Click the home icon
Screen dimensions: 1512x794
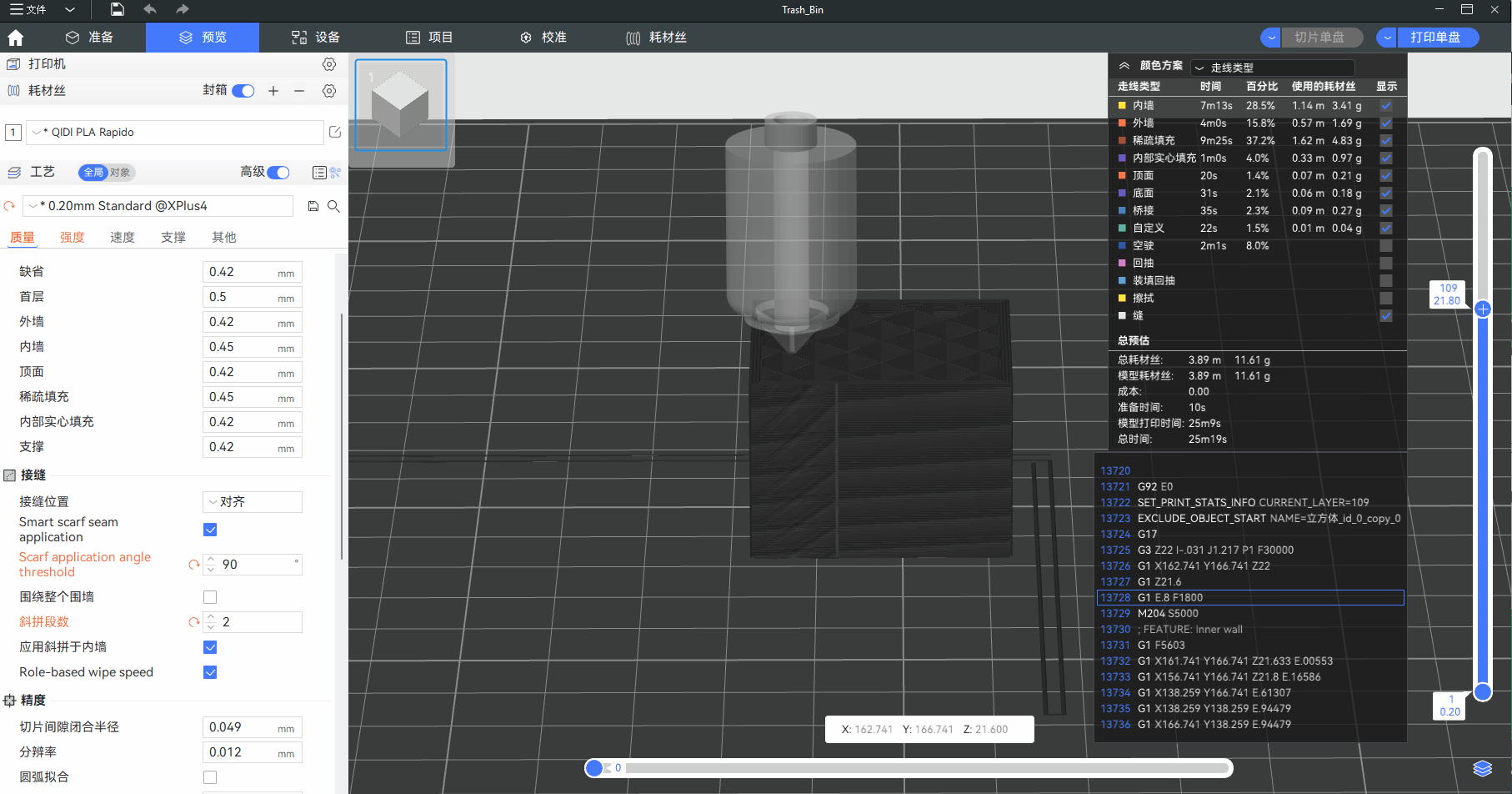[x=16, y=38]
